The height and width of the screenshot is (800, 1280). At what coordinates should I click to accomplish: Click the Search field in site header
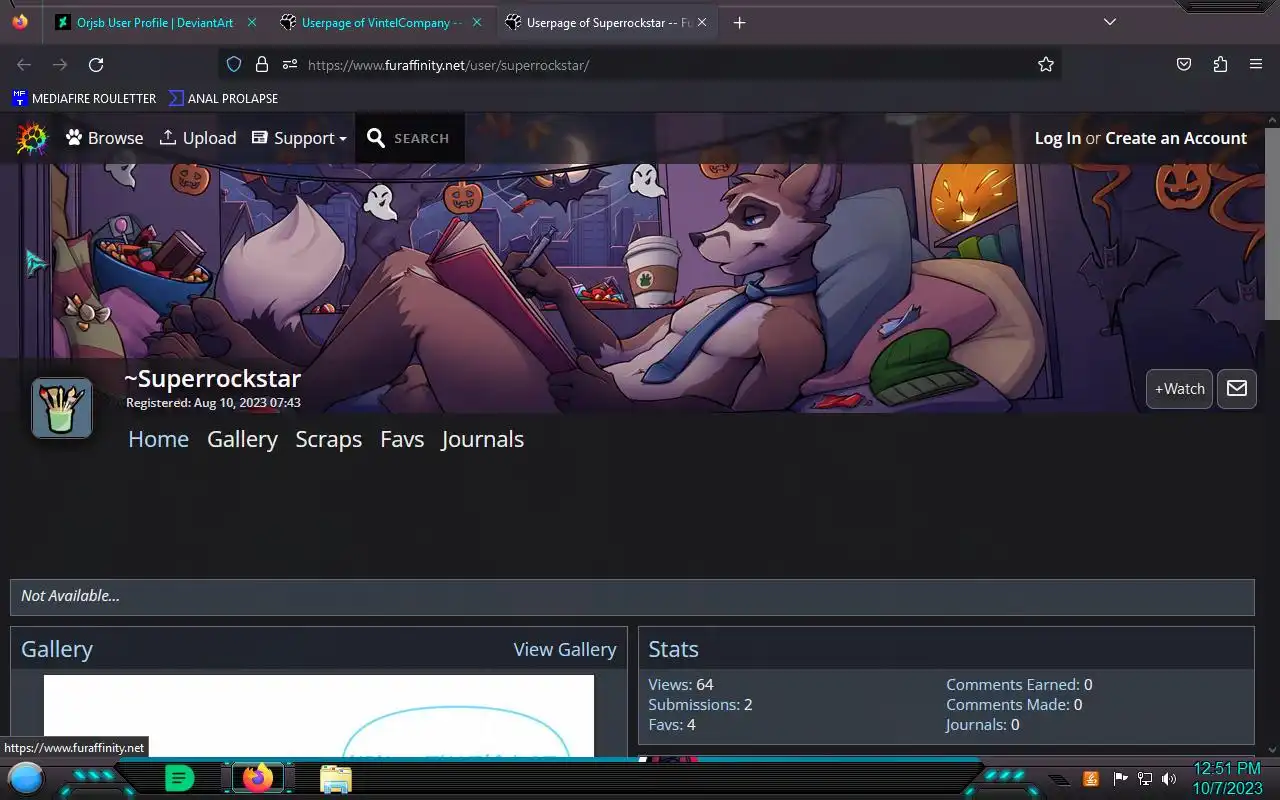coord(409,138)
